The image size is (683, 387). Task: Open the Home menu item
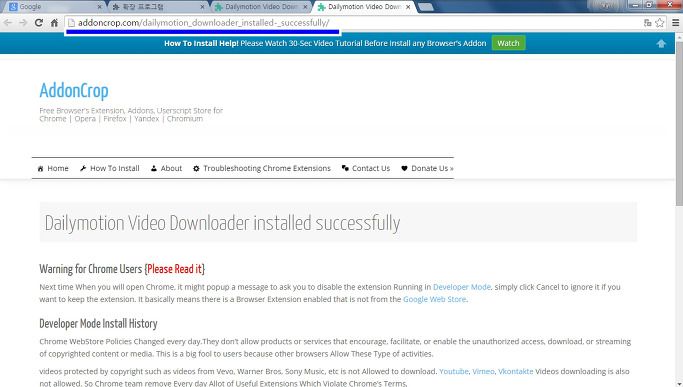click(x=53, y=168)
